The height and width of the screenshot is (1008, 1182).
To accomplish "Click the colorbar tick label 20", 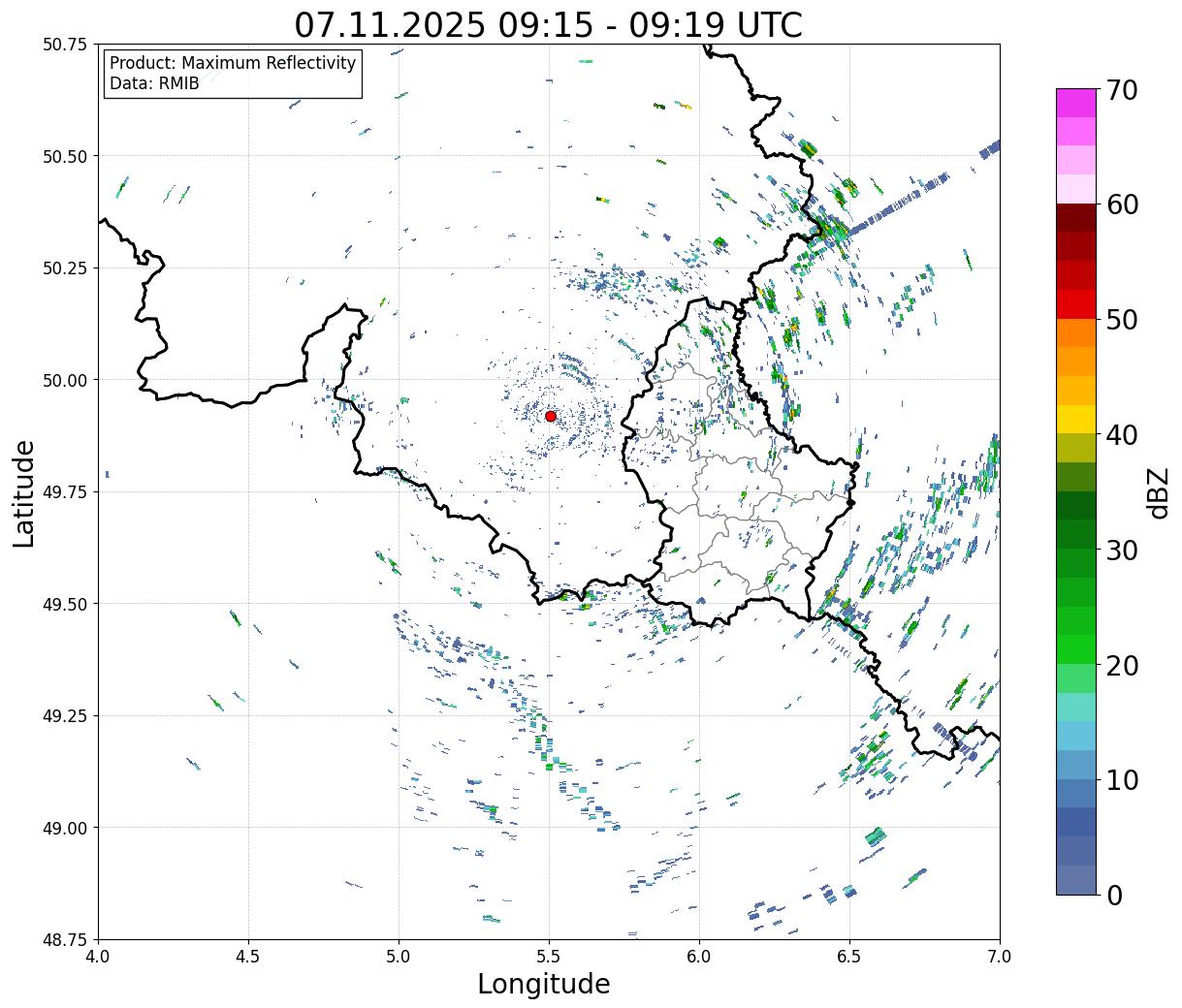I will 1121,666.
